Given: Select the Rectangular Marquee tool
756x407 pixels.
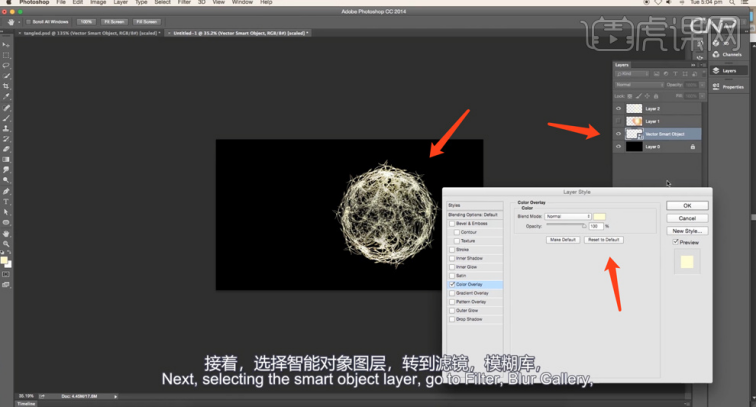Looking at the screenshot, I should (6, 55).
